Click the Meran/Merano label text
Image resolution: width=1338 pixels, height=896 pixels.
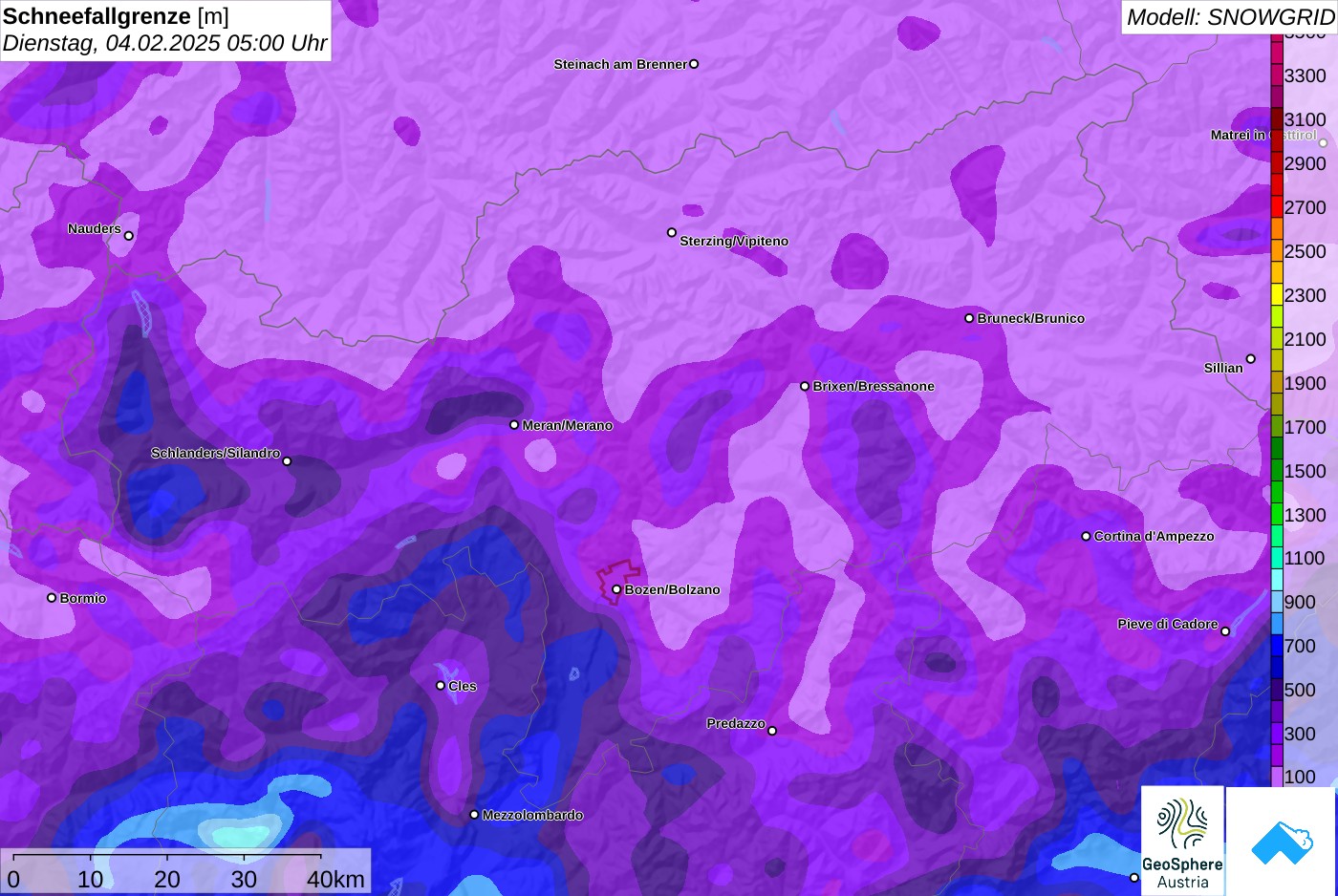click(568, 425)
